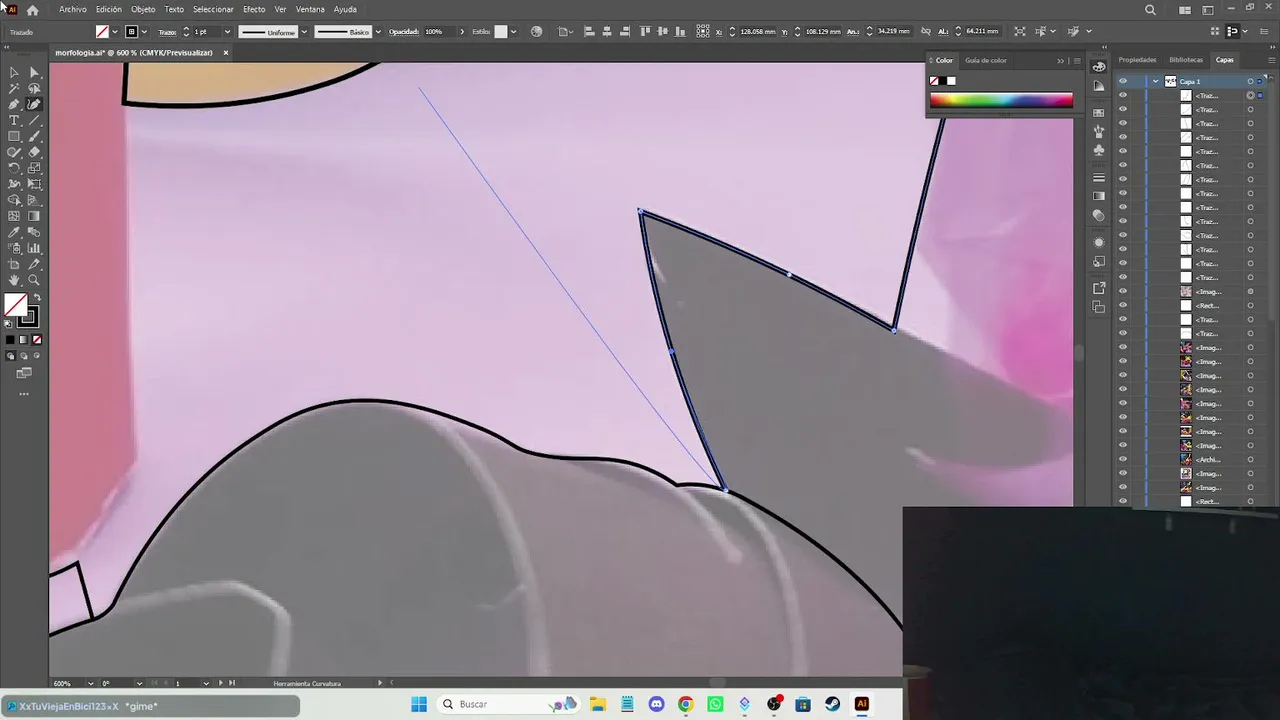Select the Eyedropper tool
Viewport: 1280px width, 720px height.
coord(14,232)
